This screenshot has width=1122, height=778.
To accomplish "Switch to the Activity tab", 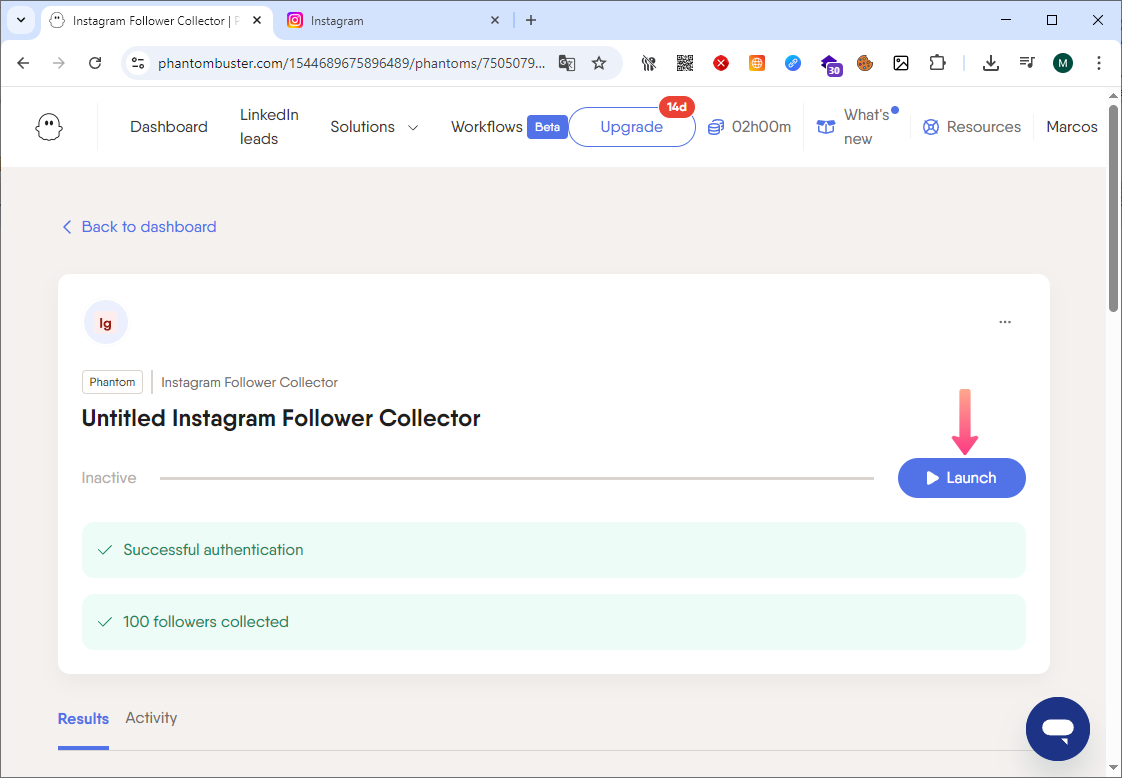I will [151, 718].
